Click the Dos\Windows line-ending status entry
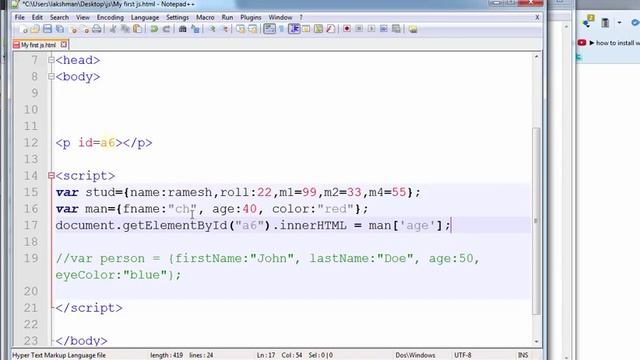Viewport: 640px width, 360px height. (x=415, y=355)
